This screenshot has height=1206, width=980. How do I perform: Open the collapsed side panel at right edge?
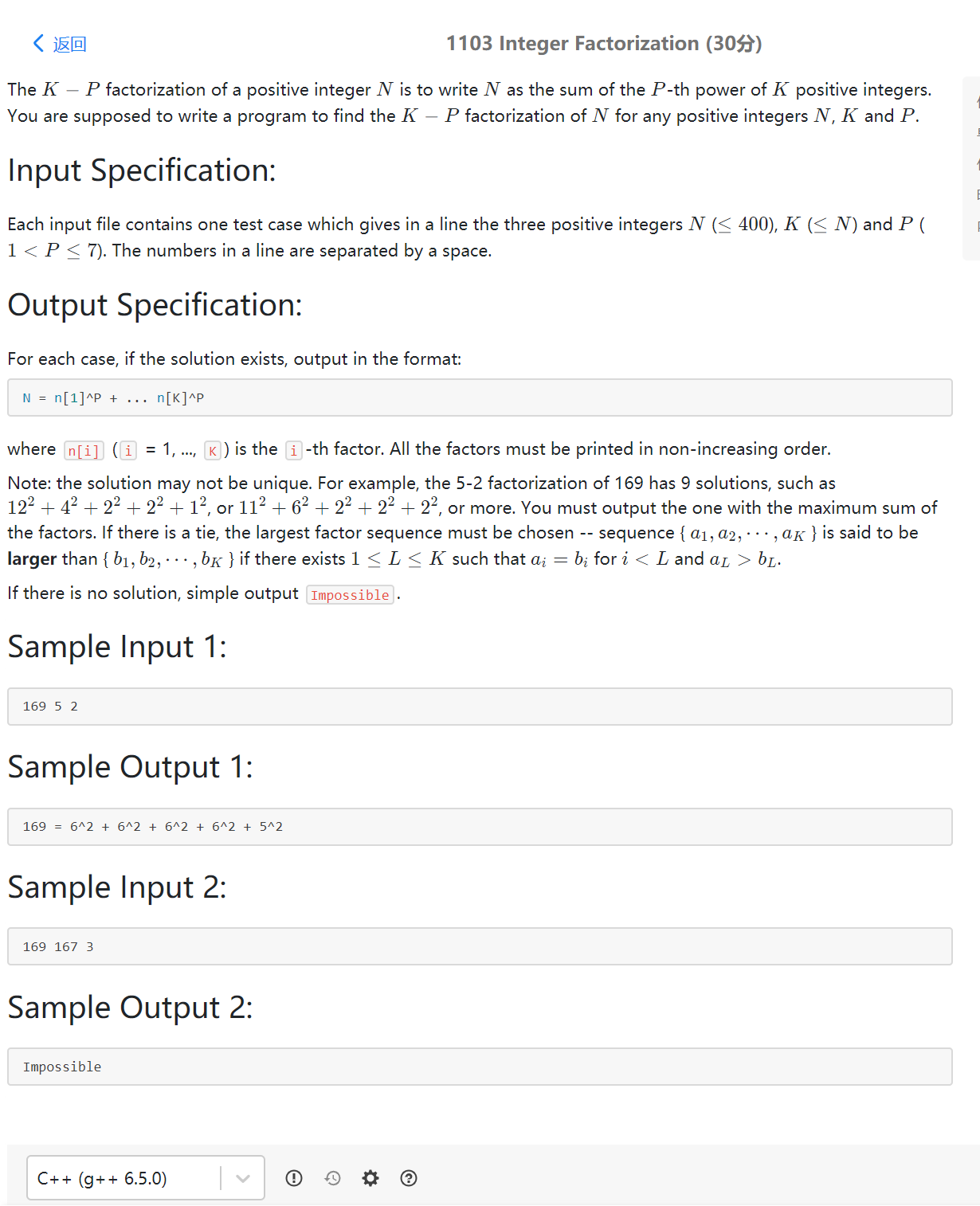point(972,168)
